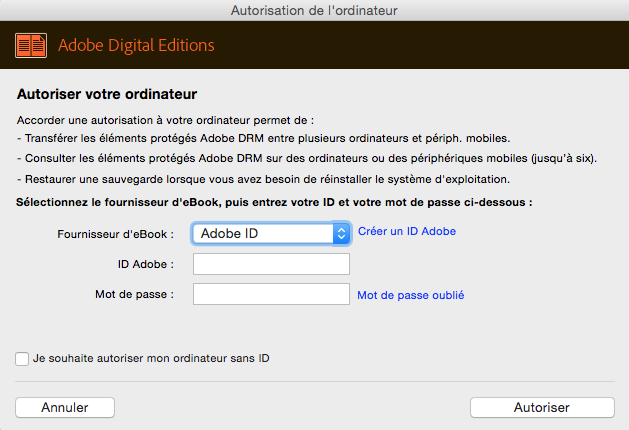Click the Transférer les éléments protégés line
Image resolution: width=629 pixels, height=430 pixels.
click(x=264, y=138)
